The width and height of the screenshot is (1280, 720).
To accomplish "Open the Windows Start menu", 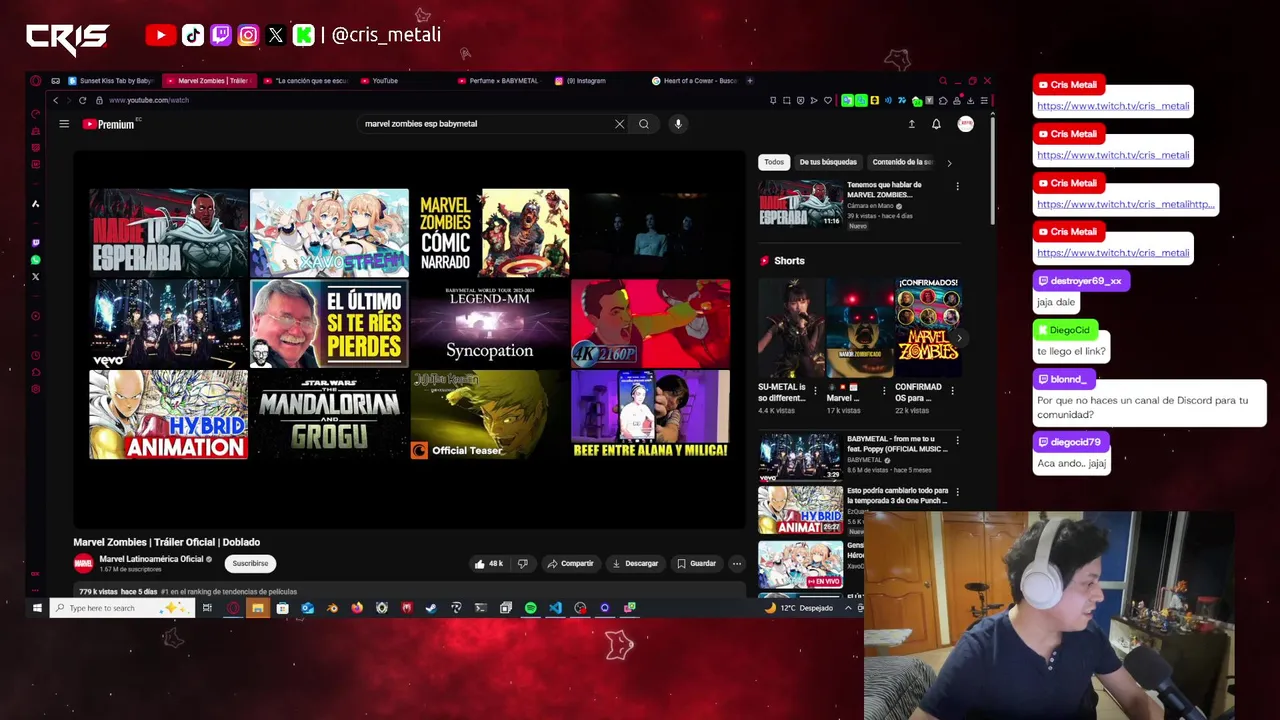I will (x=38, y=608).
